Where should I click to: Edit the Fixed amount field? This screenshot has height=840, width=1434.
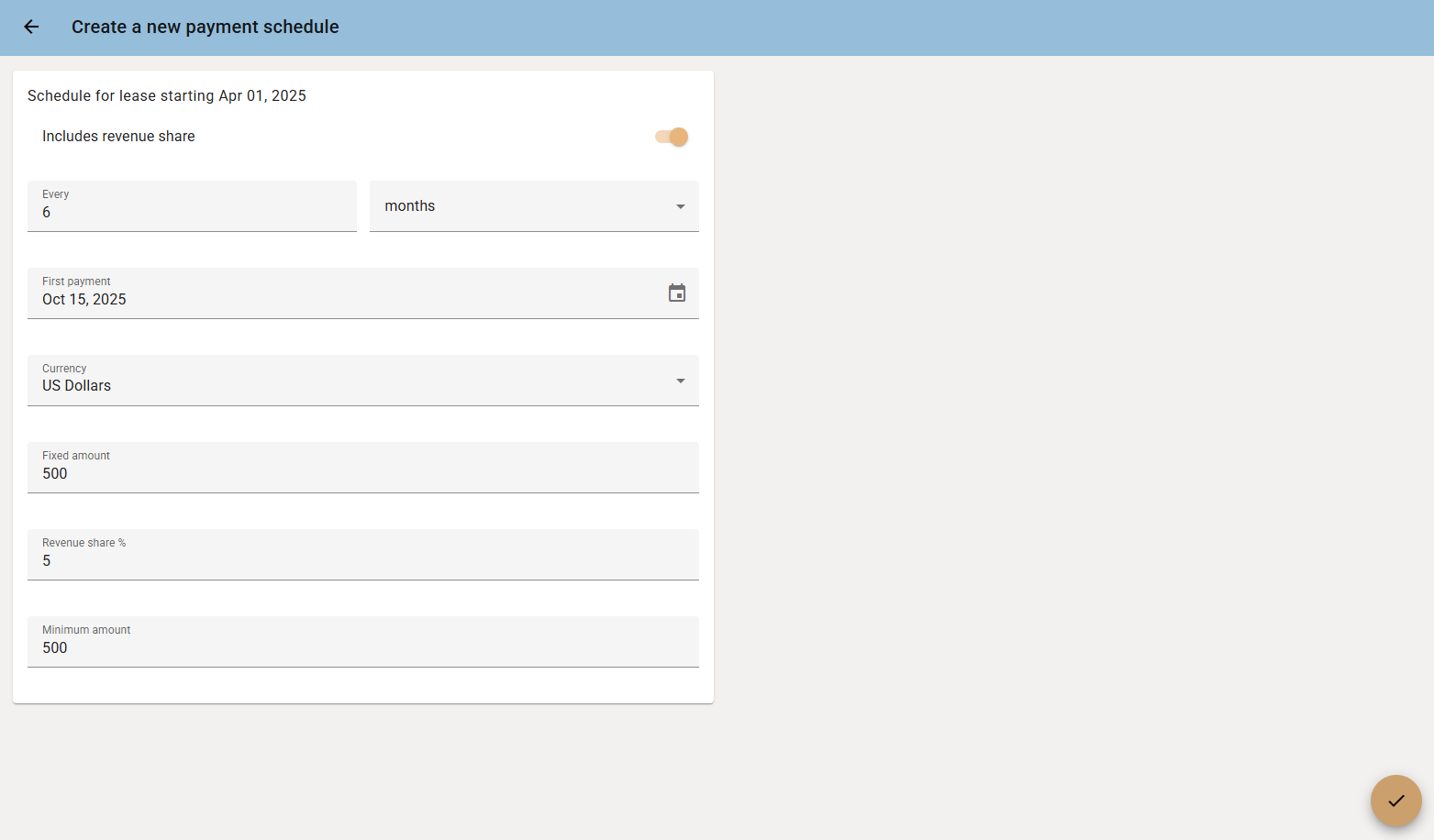363,468
